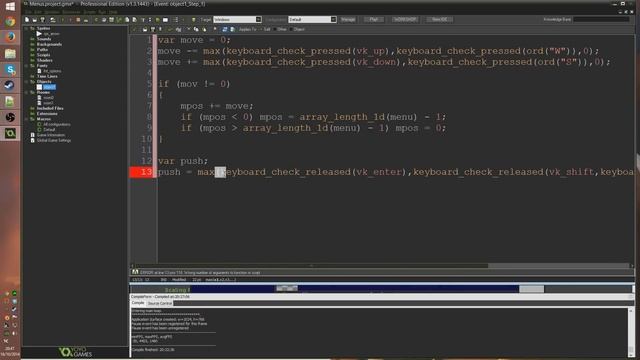Open Skype from the Windows taskbar
Viewport: 640px width, 360px height.
click(10, 69)
